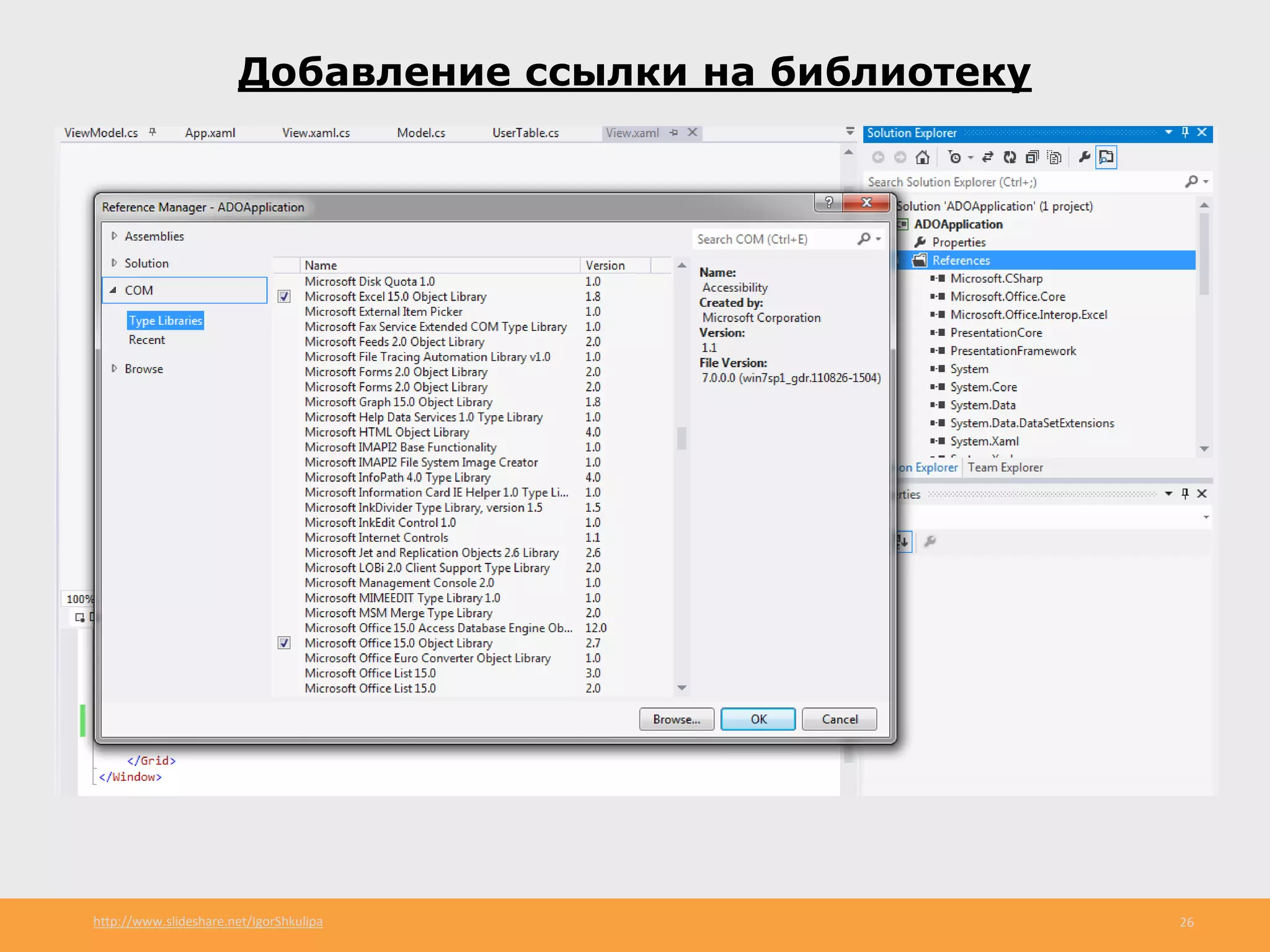Switch to the UserTable.cs tab
Viewport: 1270px width, 952px height.
526,133
